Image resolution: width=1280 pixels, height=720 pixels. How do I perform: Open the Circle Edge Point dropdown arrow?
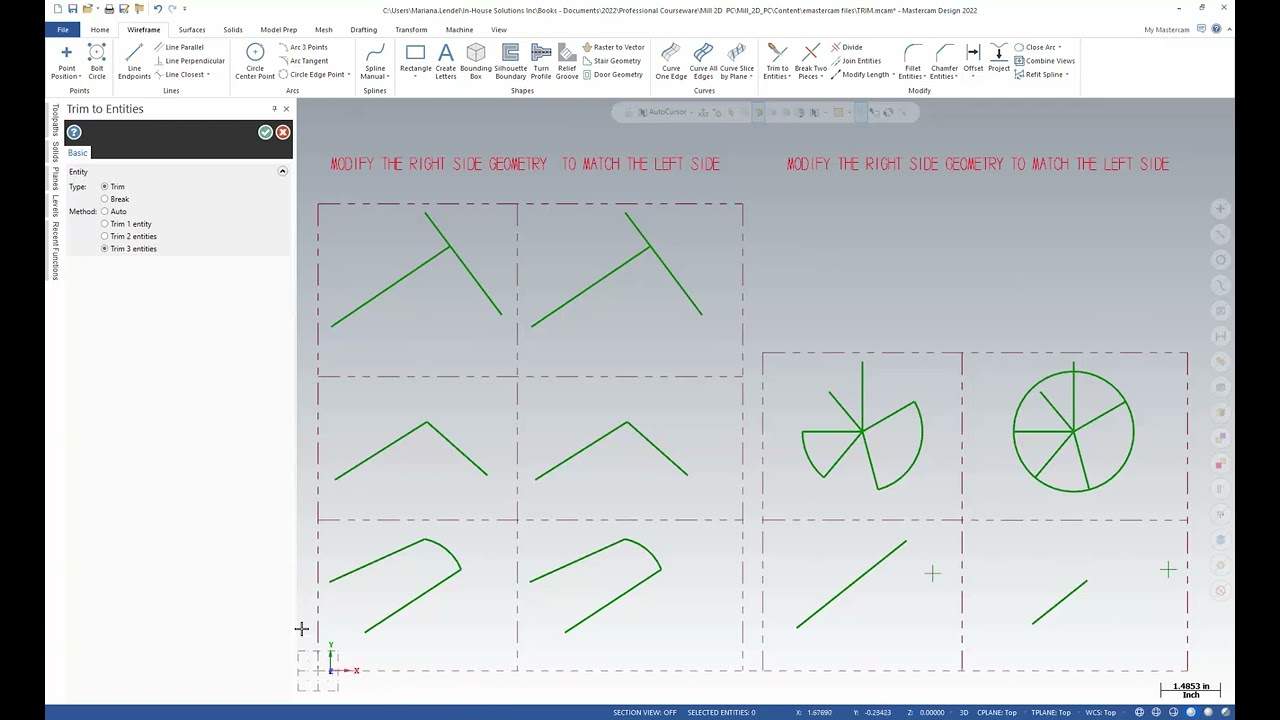pyautogui.click(x=349, y=74)
